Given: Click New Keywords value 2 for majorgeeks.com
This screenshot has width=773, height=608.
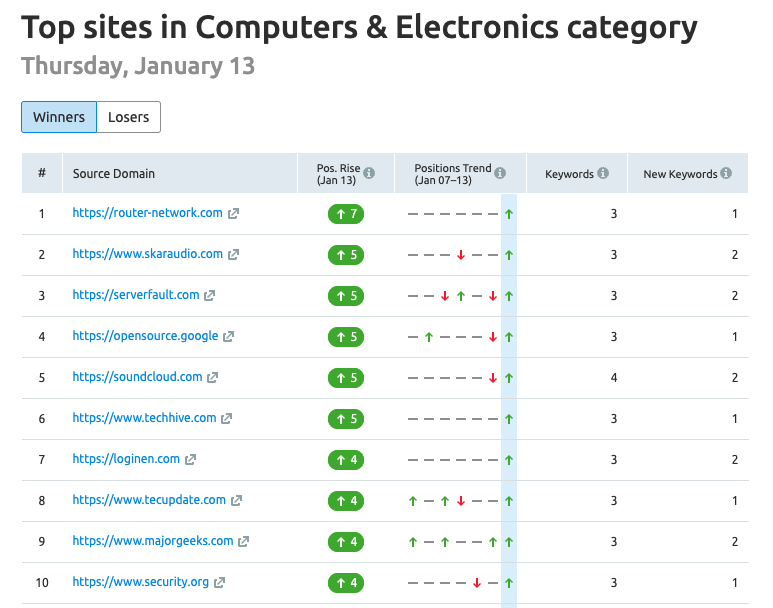Looking at the screenshot, I should click(735, 542).
